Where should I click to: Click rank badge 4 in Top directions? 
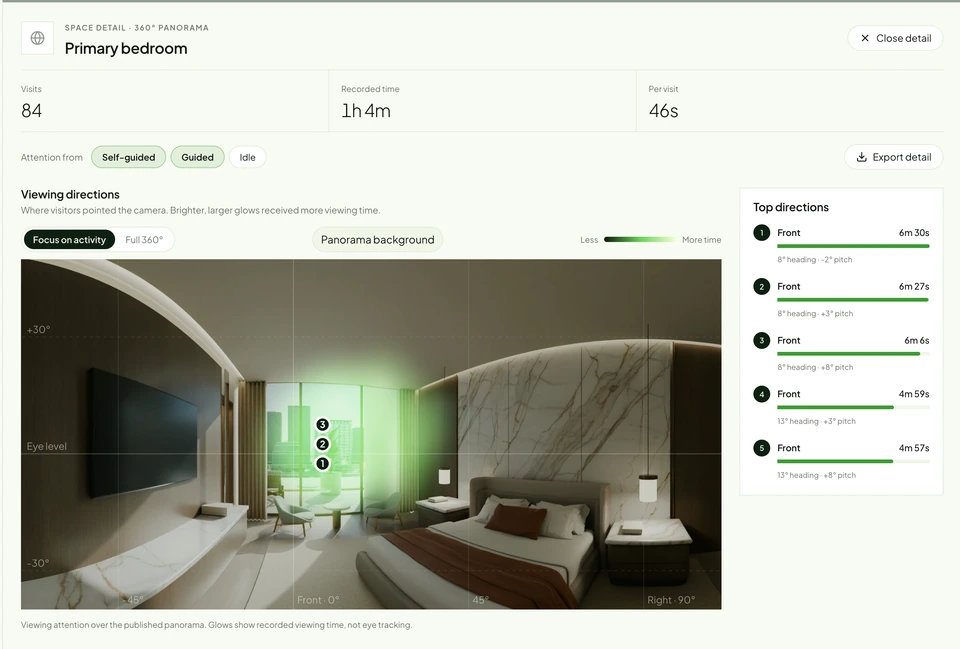click(x=762, y=394)
